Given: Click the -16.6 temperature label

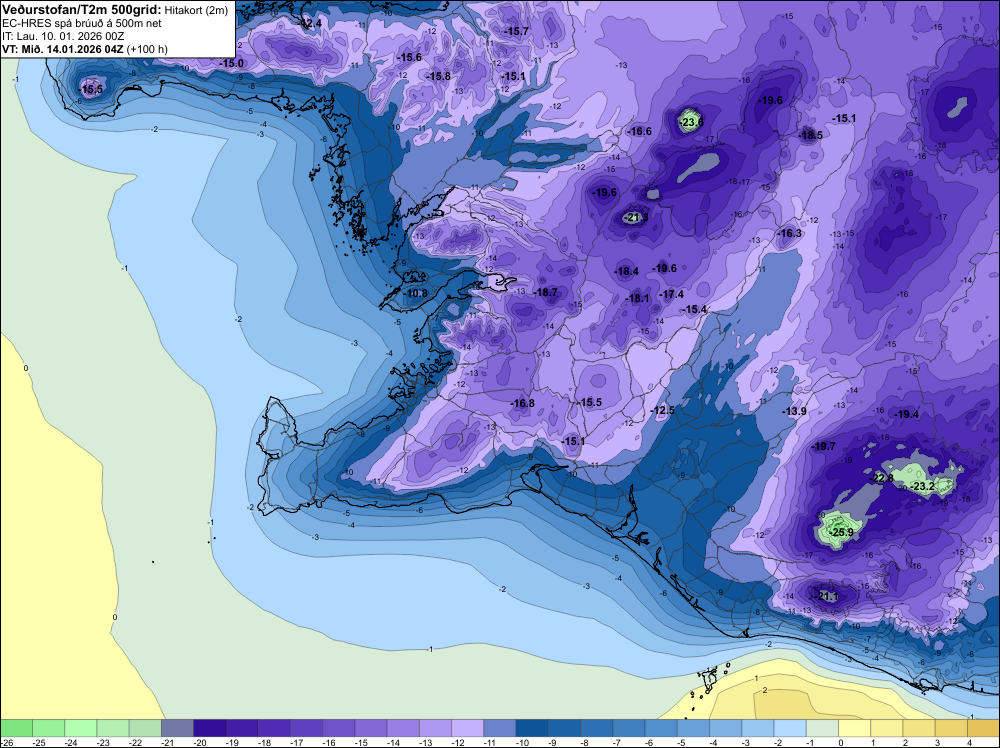Looking at the screenshot, I should pyautogui.click(x=640, y=131).
